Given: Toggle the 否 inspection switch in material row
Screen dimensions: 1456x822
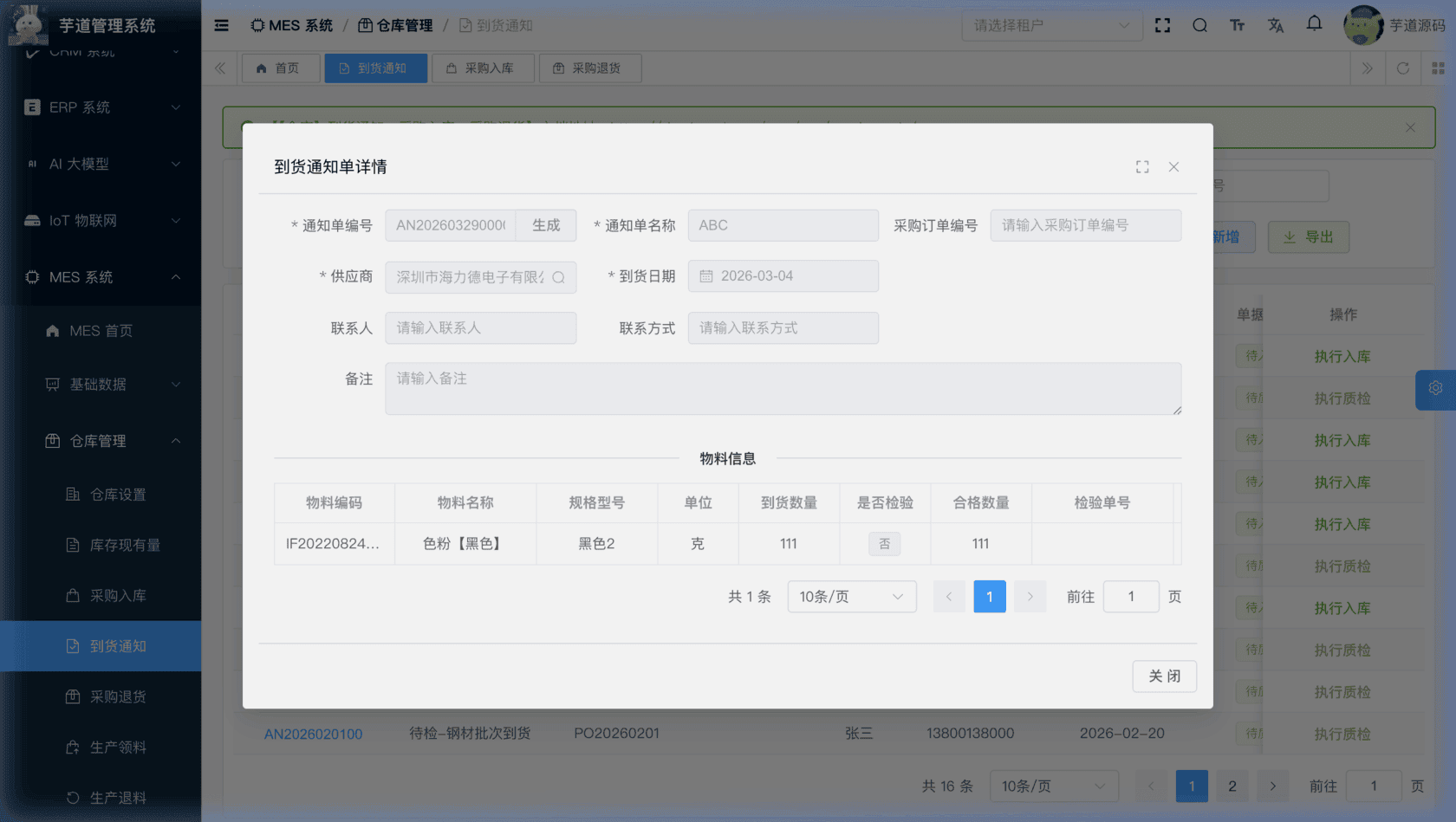Looking at the screenshot, I should coord(885,543).
